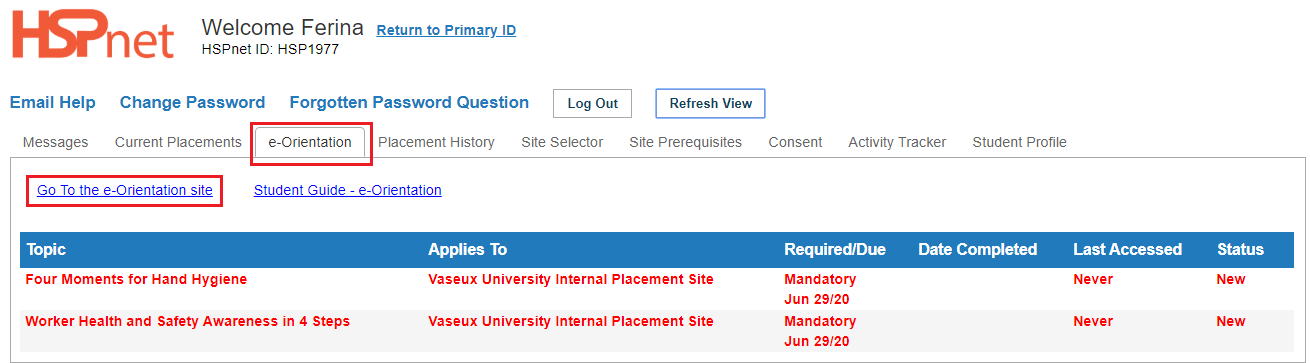Switch to the Consent tab
The image size is (1310, 363).
click(x=795, y=142)
